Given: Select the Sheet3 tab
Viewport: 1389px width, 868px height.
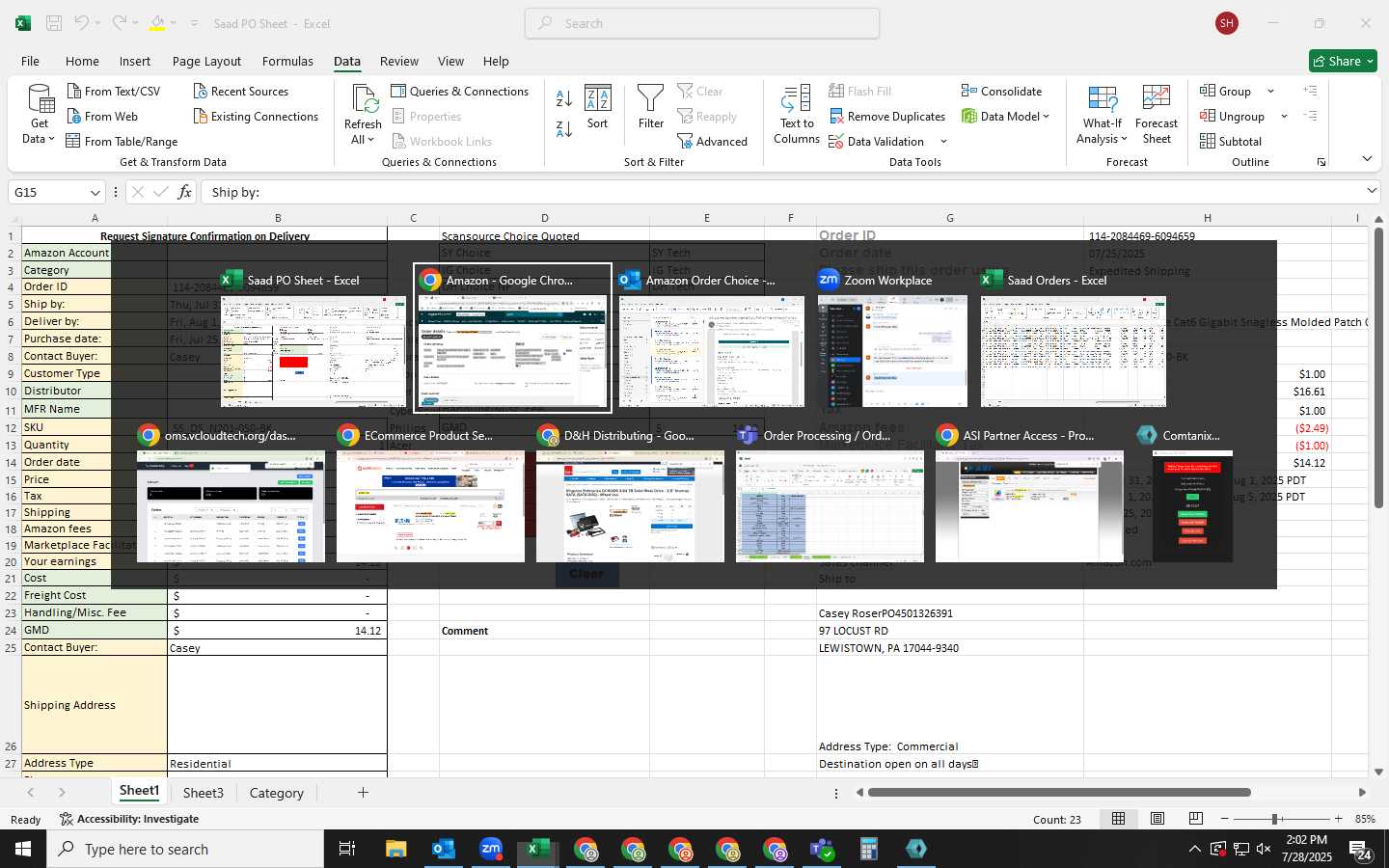Looking at the screenshot, I should click(203, 793).
